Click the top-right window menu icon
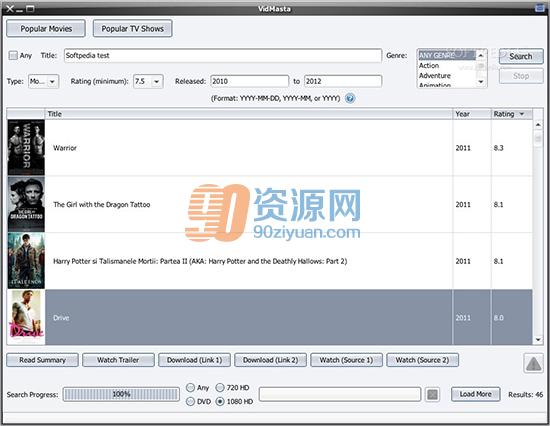550x426 pixels. coord(539,8)
